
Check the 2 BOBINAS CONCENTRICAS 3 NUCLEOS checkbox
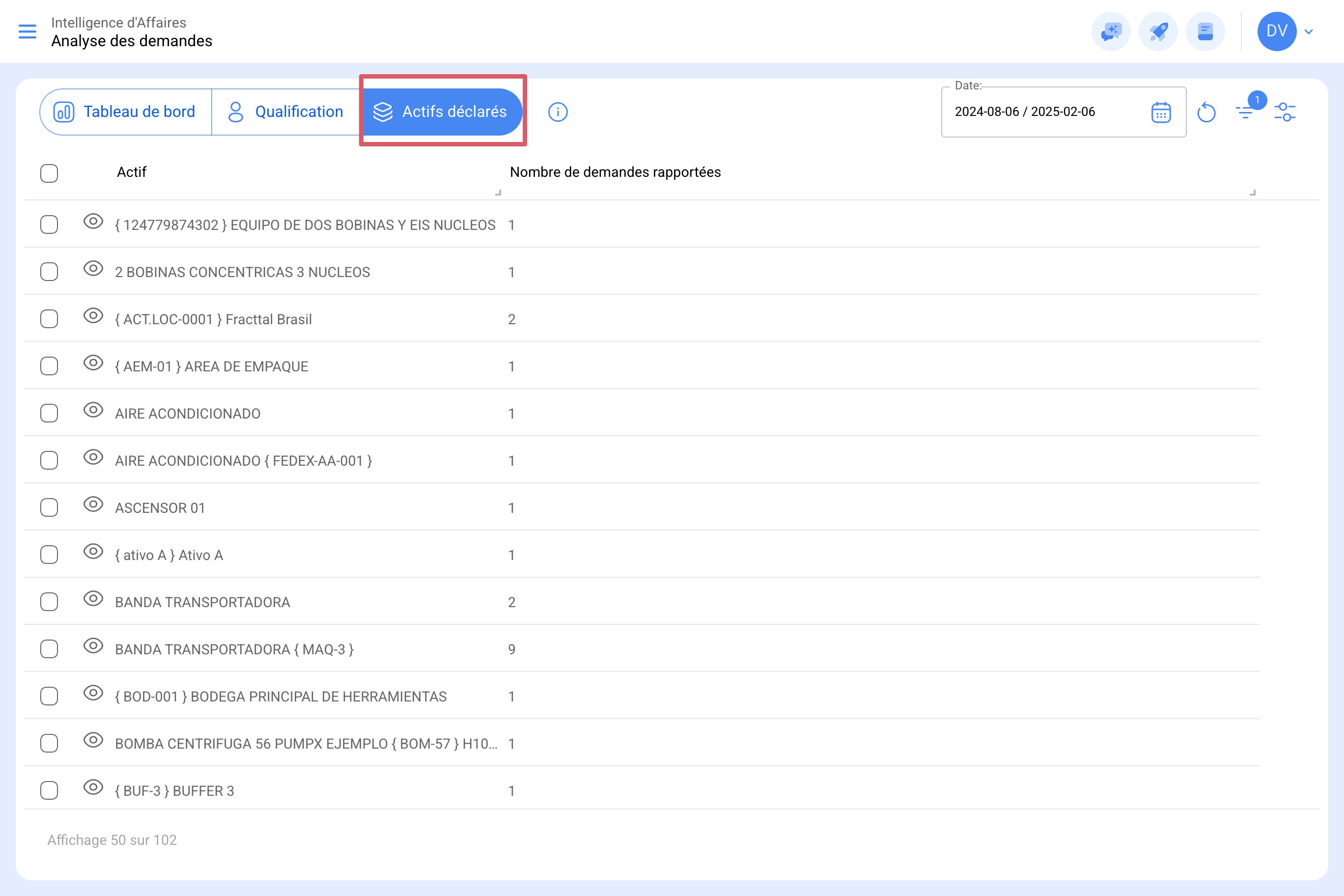(49, 272)
